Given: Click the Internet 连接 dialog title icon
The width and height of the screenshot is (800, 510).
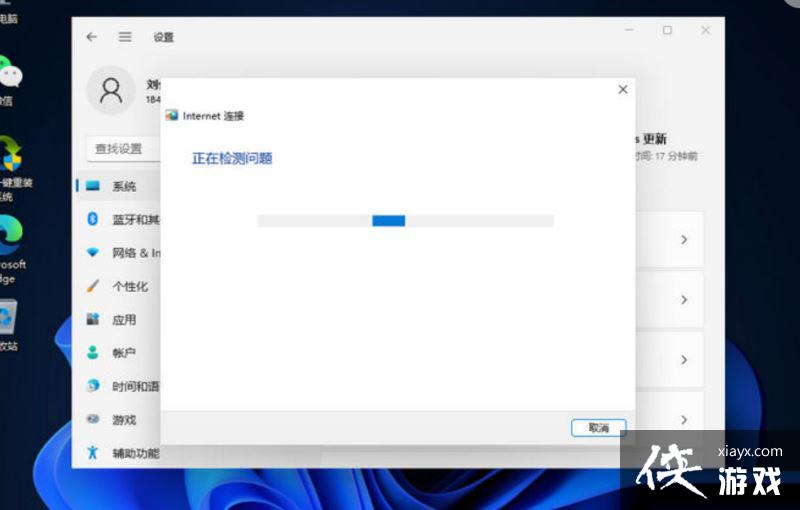Looking at the screenshot, I should click(172, 115).
